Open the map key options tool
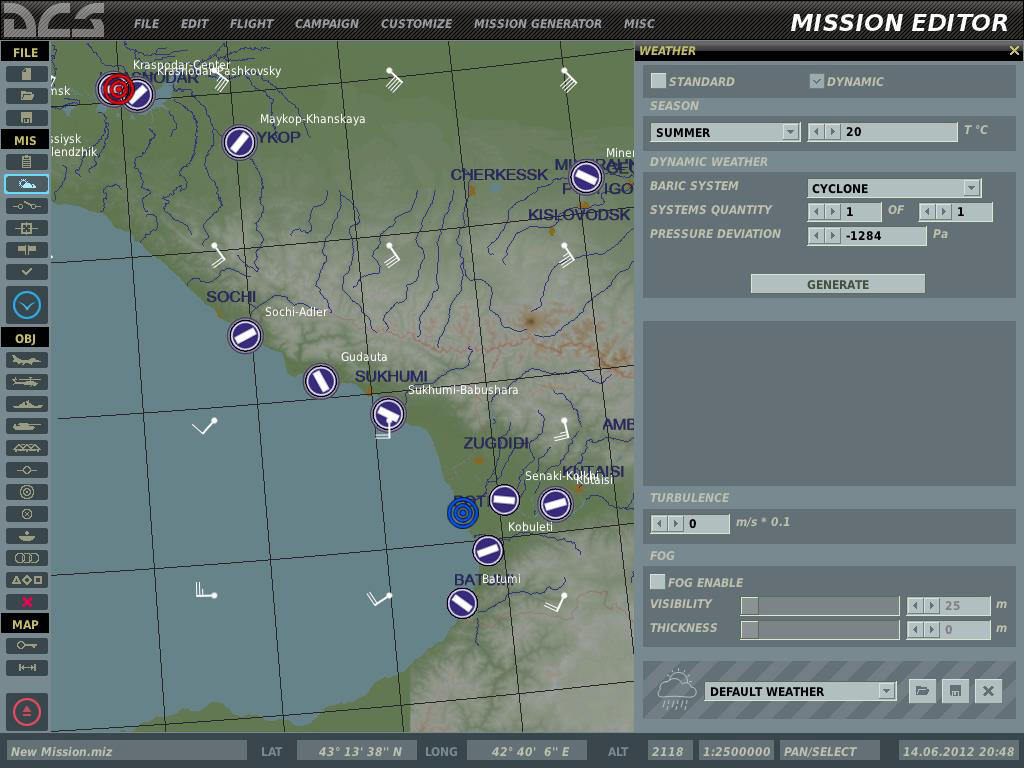The height and width of the screenshot is (768, 1024). click(26, 646)
